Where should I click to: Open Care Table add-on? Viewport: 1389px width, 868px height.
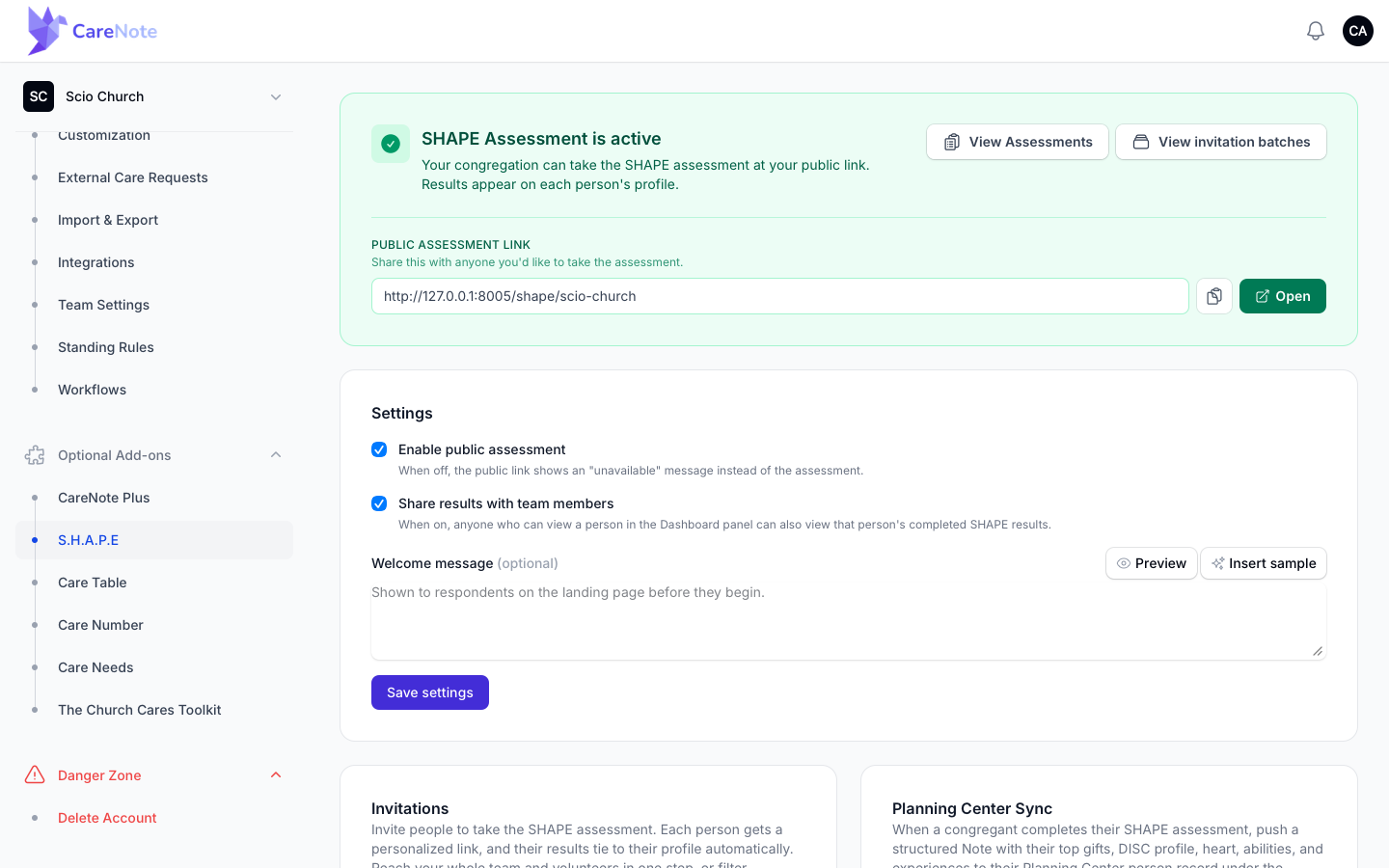[x=93, y=583]
